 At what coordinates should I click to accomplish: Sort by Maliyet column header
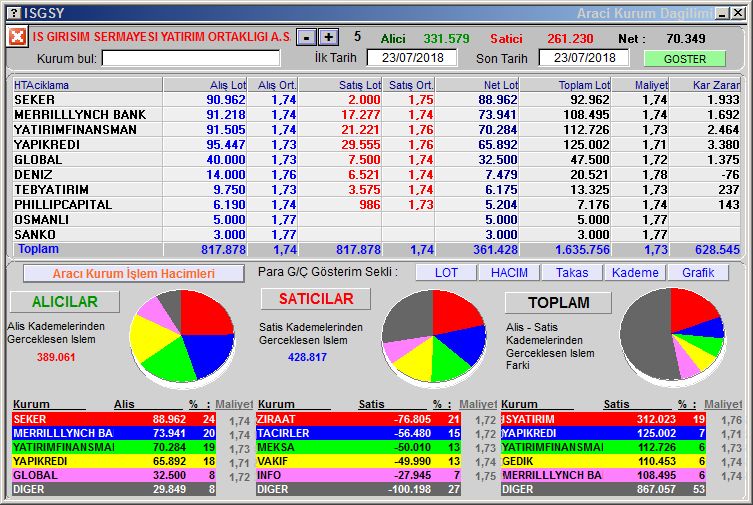pyautogui.click(x=641, y=85)
